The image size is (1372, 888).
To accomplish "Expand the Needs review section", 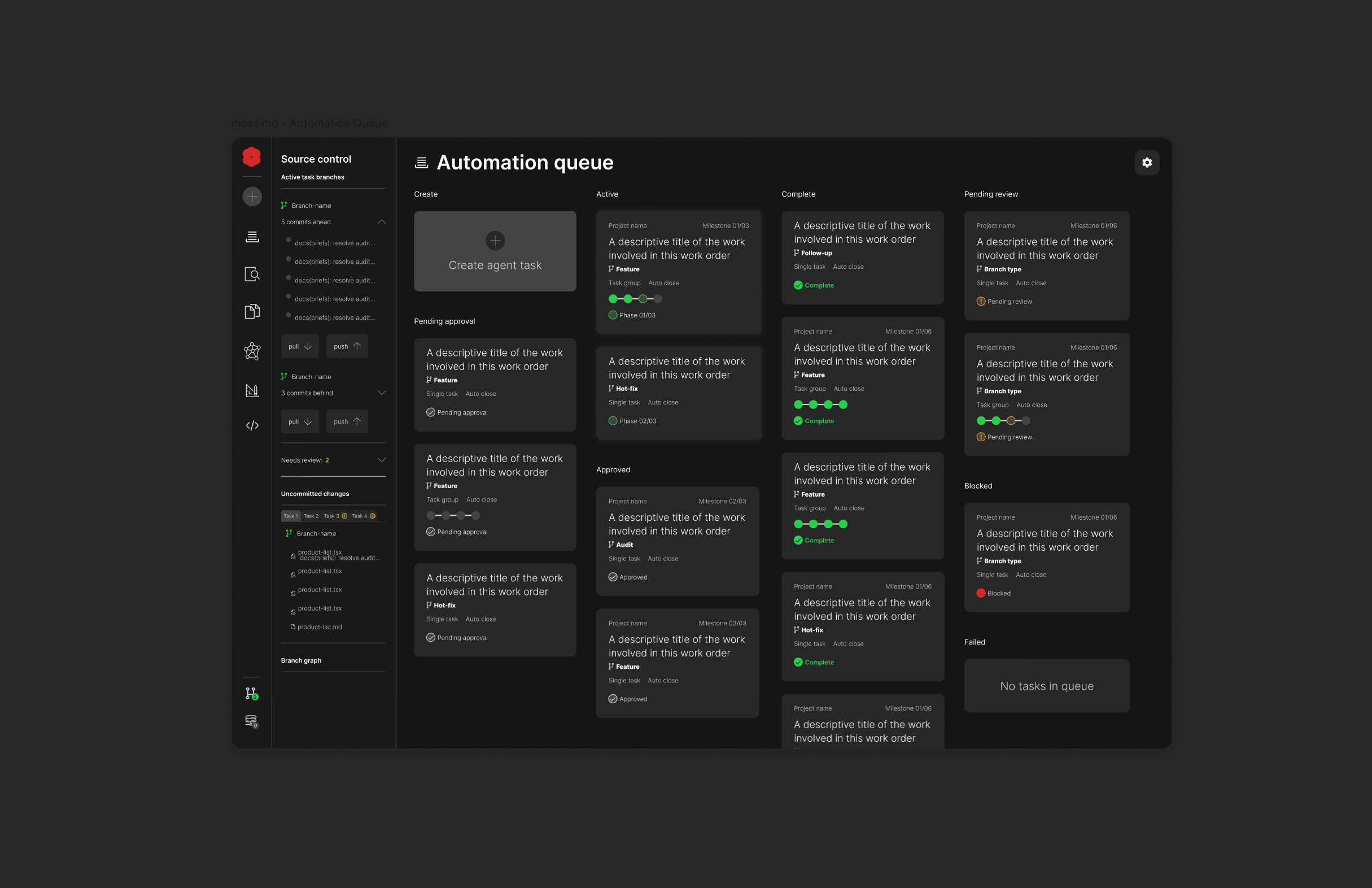I will coord(382,460).
